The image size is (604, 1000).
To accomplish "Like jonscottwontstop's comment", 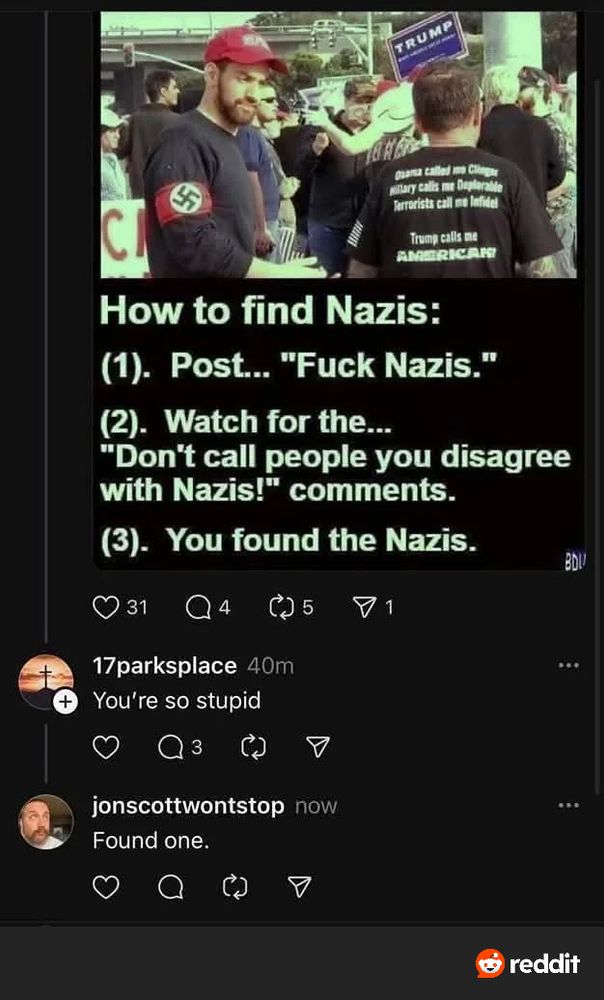I will tap(106, 887).
